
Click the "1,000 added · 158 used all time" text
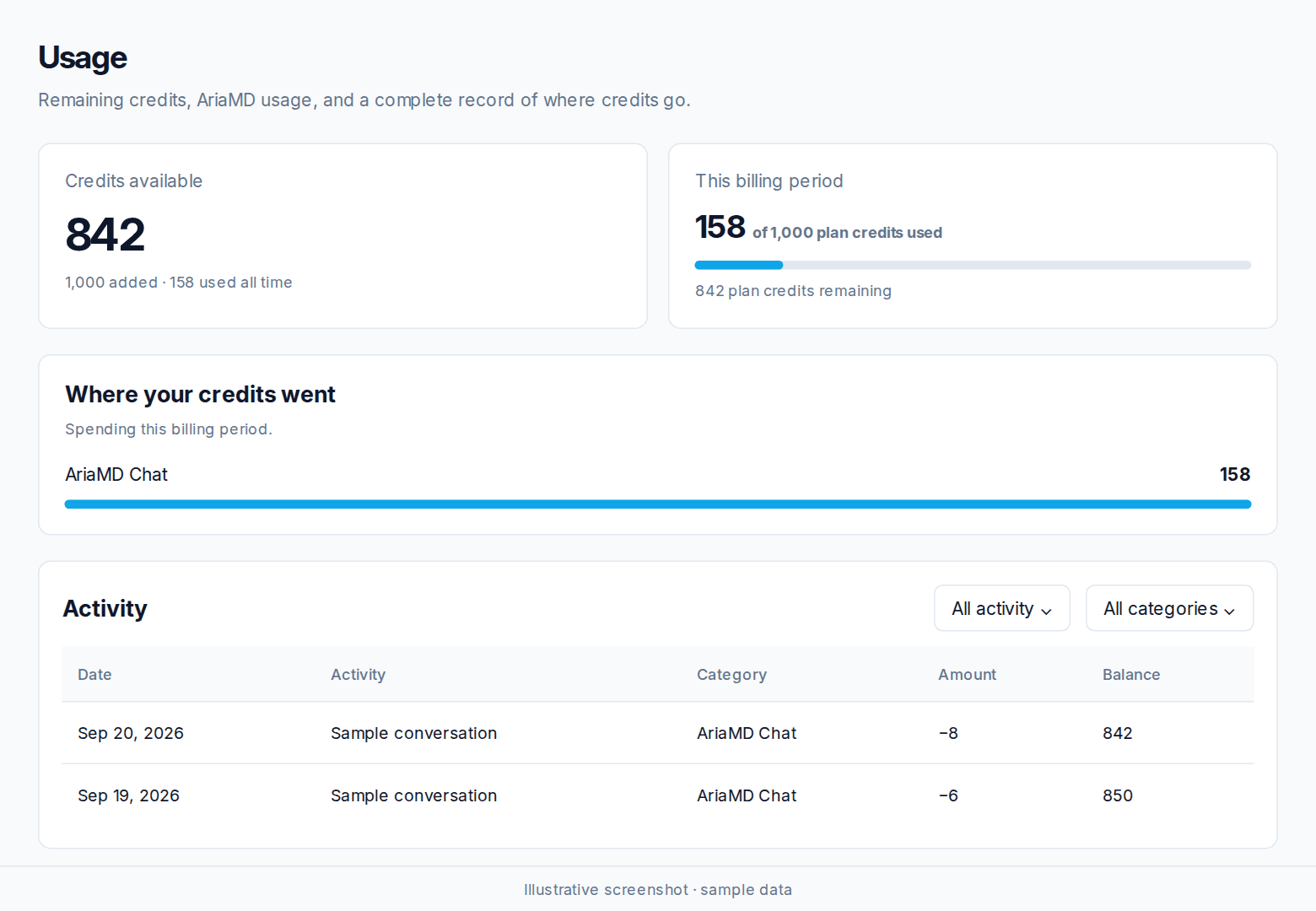click(x=179, y=283)
